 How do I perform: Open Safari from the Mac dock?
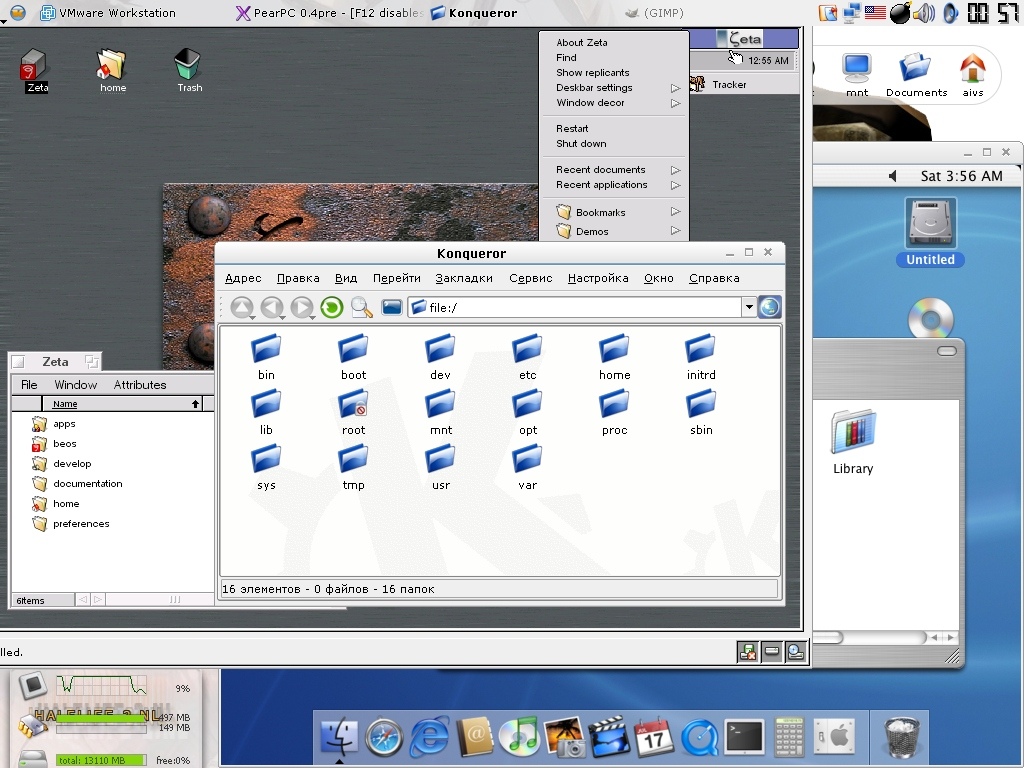point(384,737)
